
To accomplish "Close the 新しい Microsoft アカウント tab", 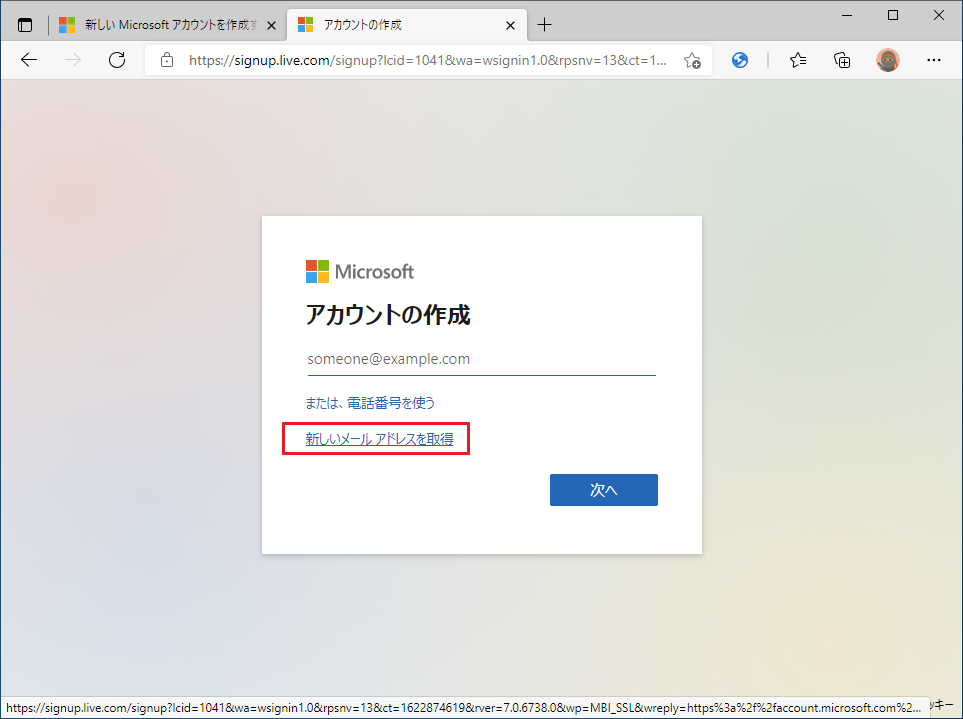I will [271, 26].
